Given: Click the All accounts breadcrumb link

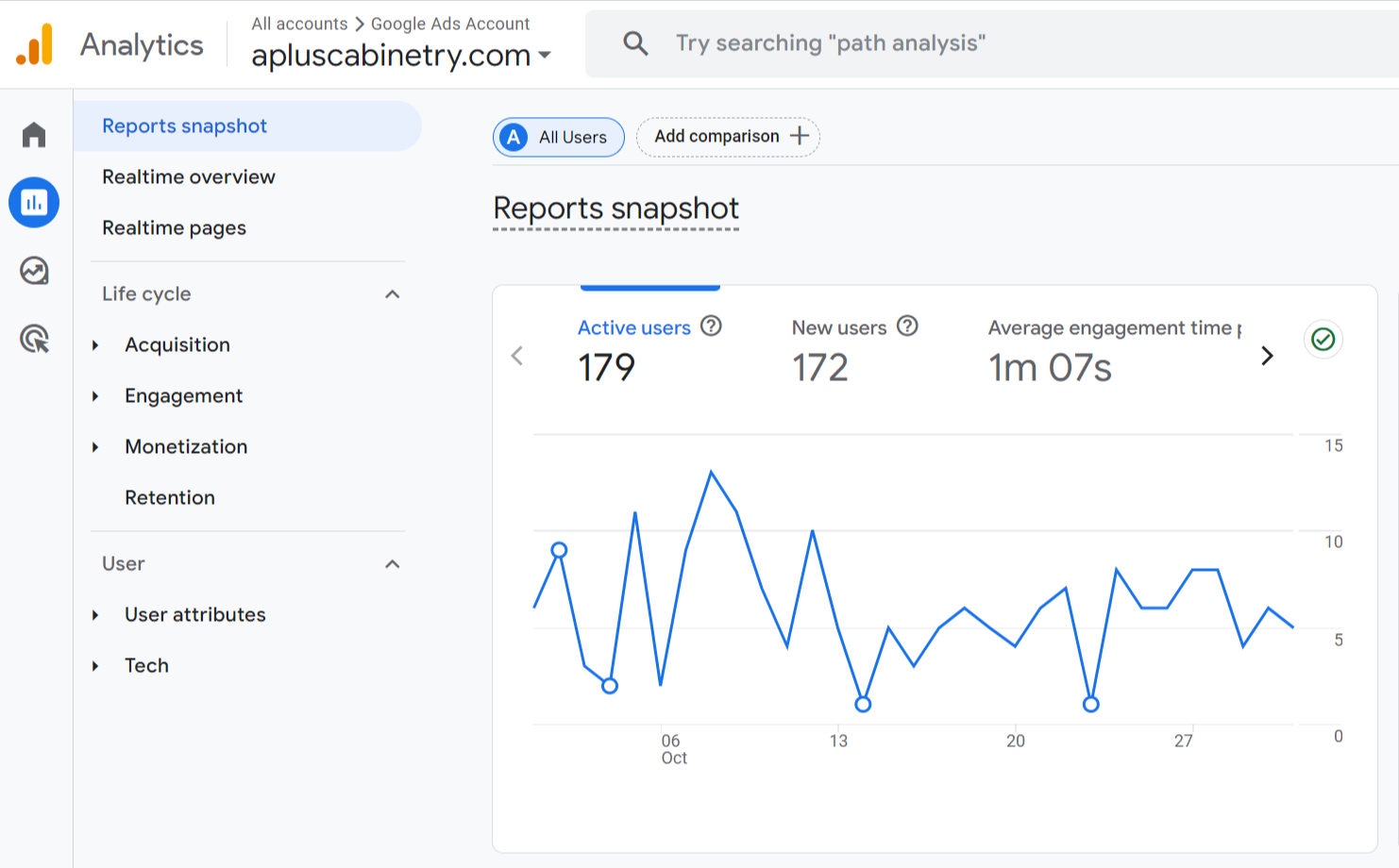Looking at the screenshot, I should pyautogui.click(x=299, y=24).
